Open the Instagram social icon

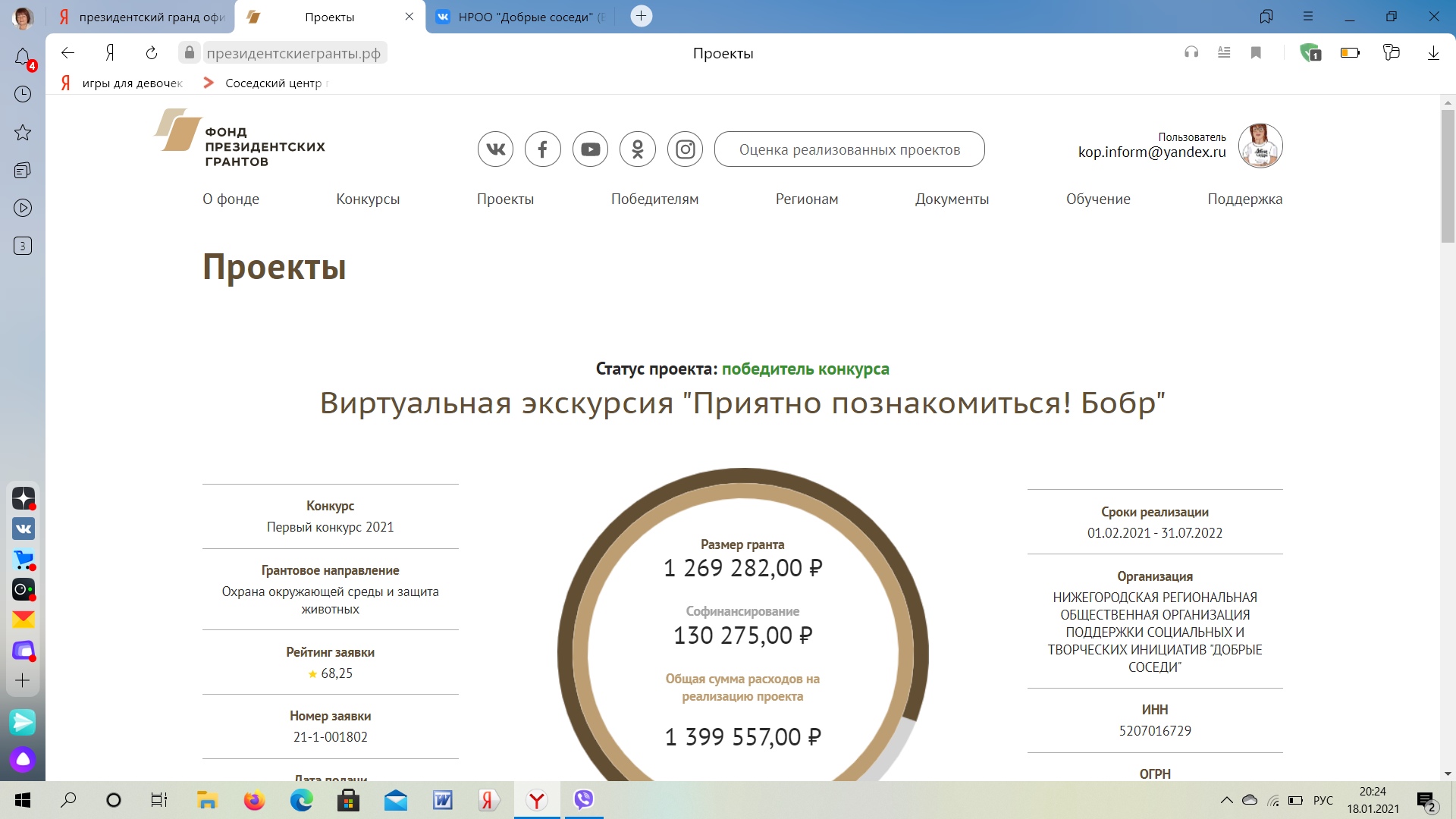685,149
